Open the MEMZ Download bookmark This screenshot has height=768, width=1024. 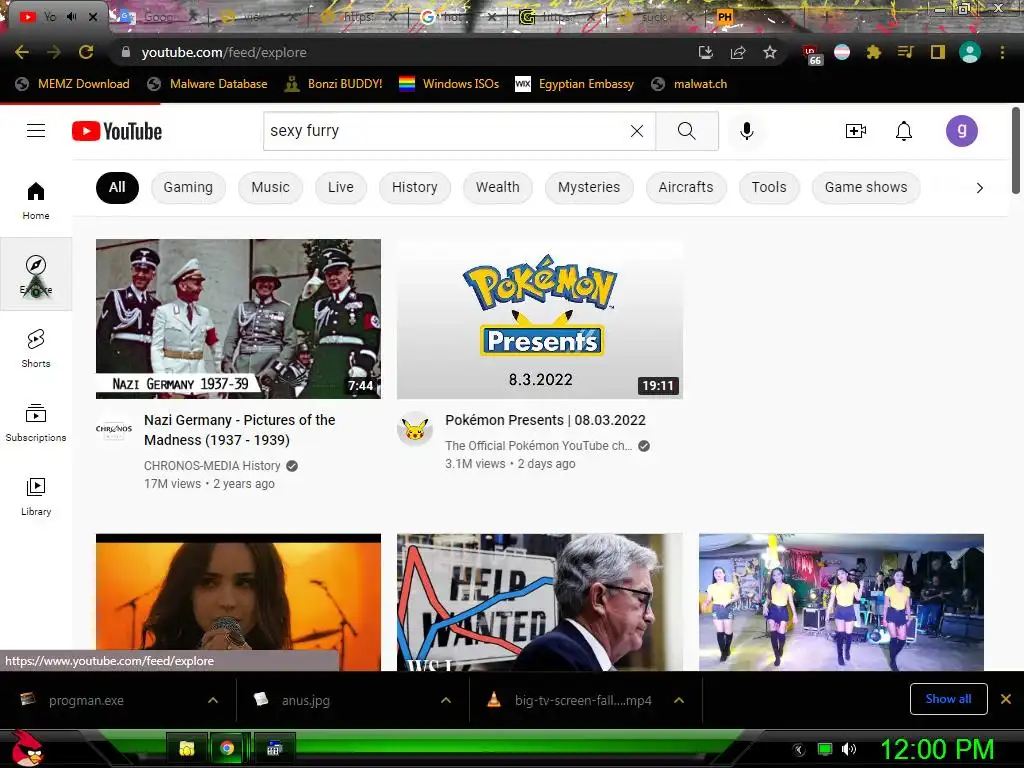(72, 84)
